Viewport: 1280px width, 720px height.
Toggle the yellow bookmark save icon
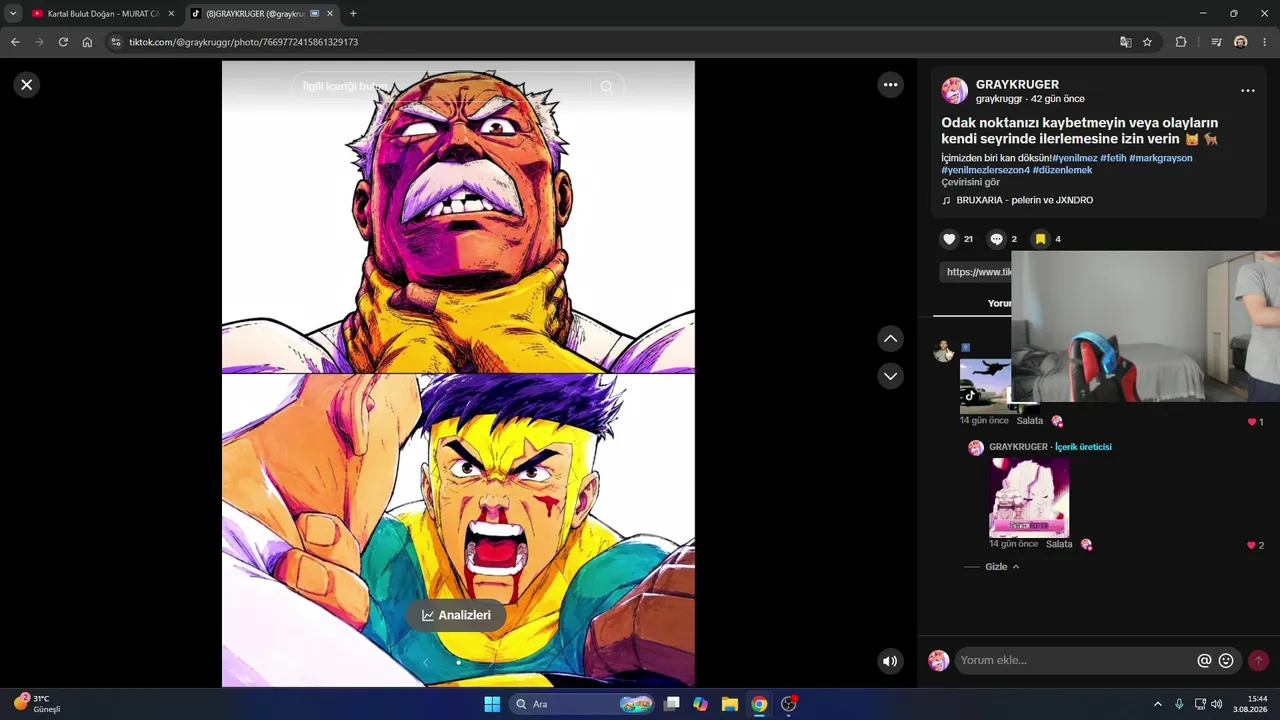[1040, 239]
